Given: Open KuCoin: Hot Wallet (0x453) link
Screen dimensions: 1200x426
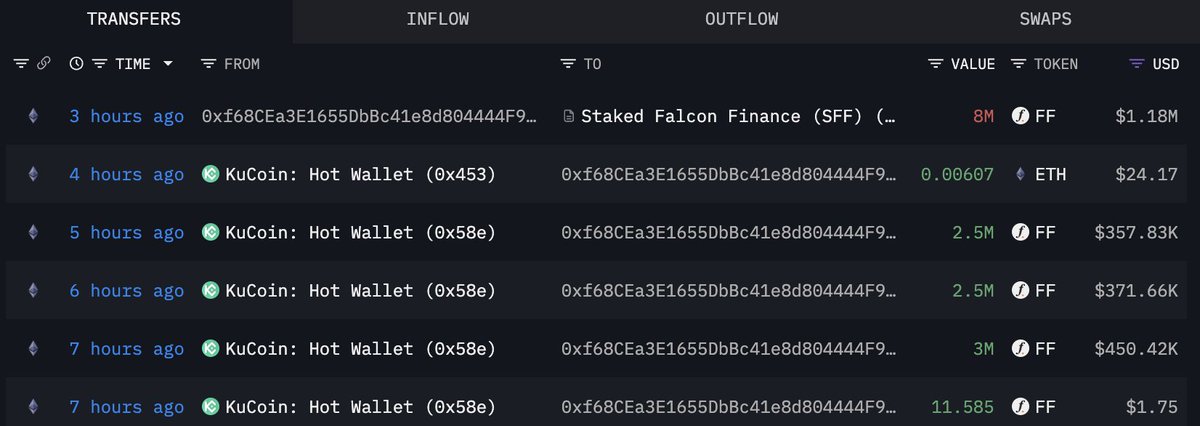Looking at the screenshot, I should 360,175.
